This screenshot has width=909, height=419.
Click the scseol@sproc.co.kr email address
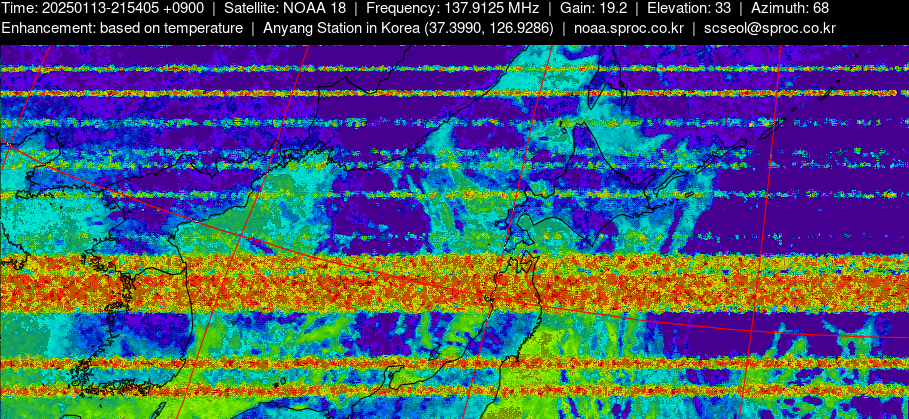coord(769,28)
